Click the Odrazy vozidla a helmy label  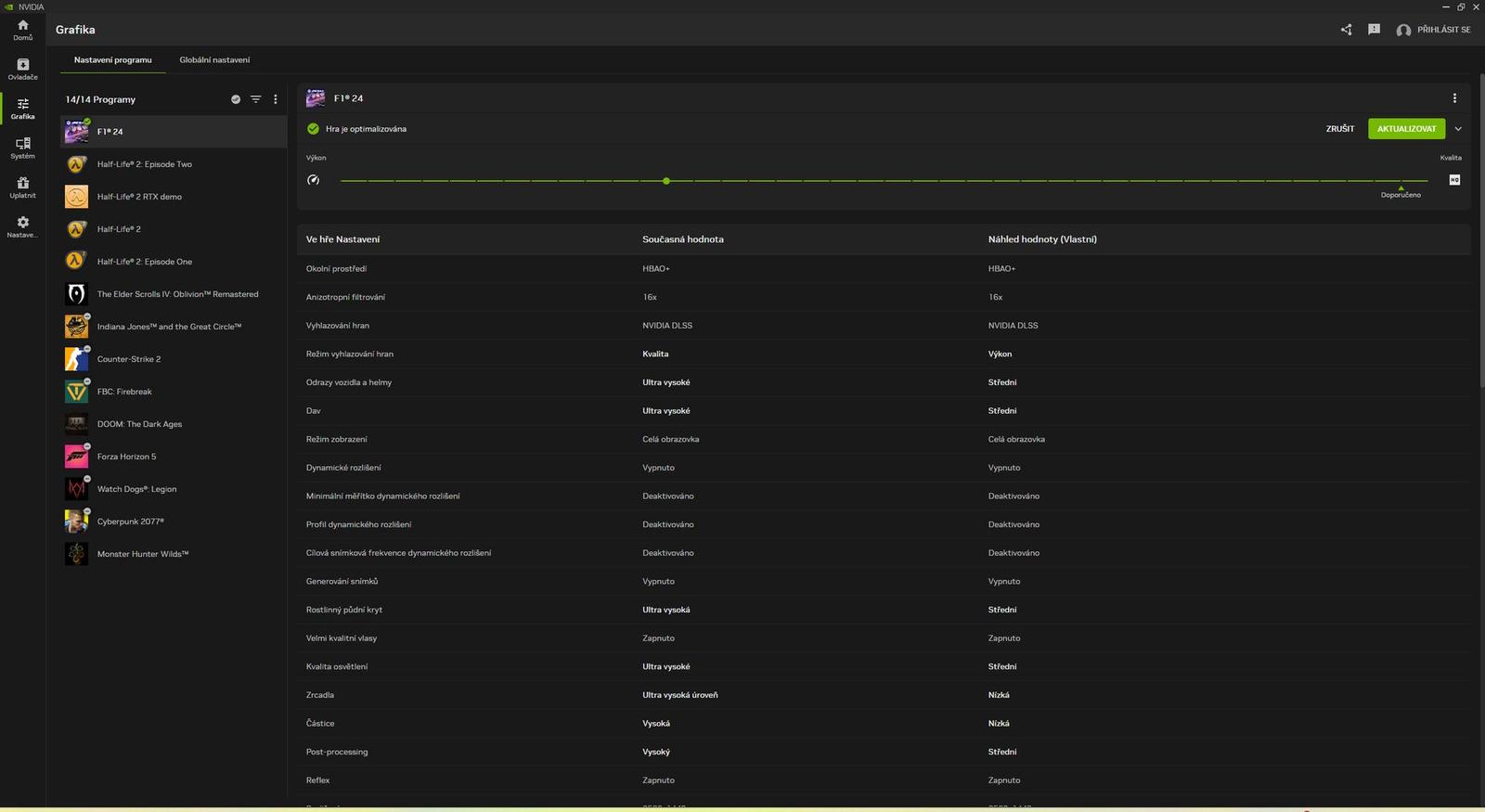coord(349,382)
